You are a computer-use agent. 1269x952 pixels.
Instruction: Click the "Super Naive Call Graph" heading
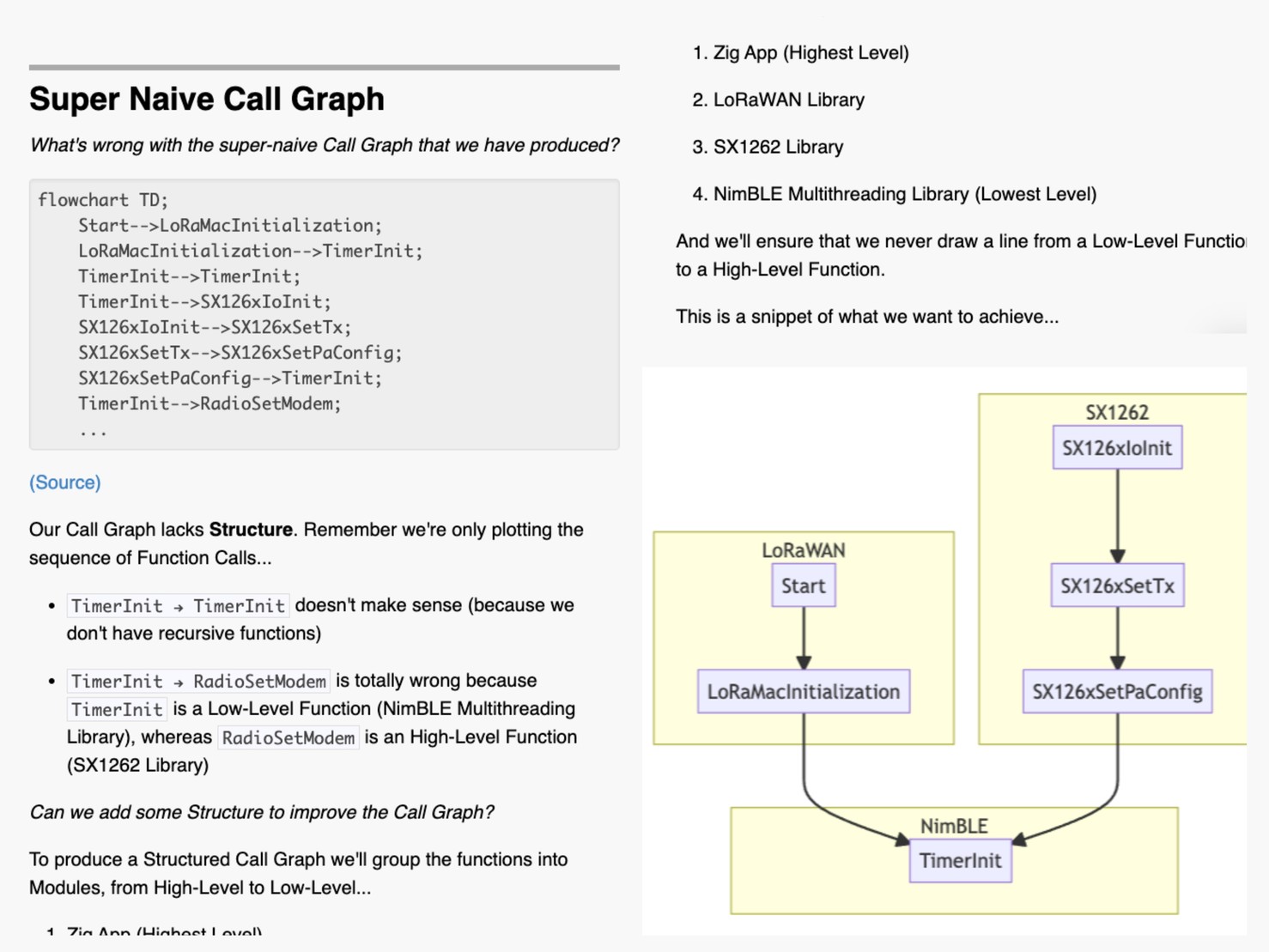pos(206,99)
